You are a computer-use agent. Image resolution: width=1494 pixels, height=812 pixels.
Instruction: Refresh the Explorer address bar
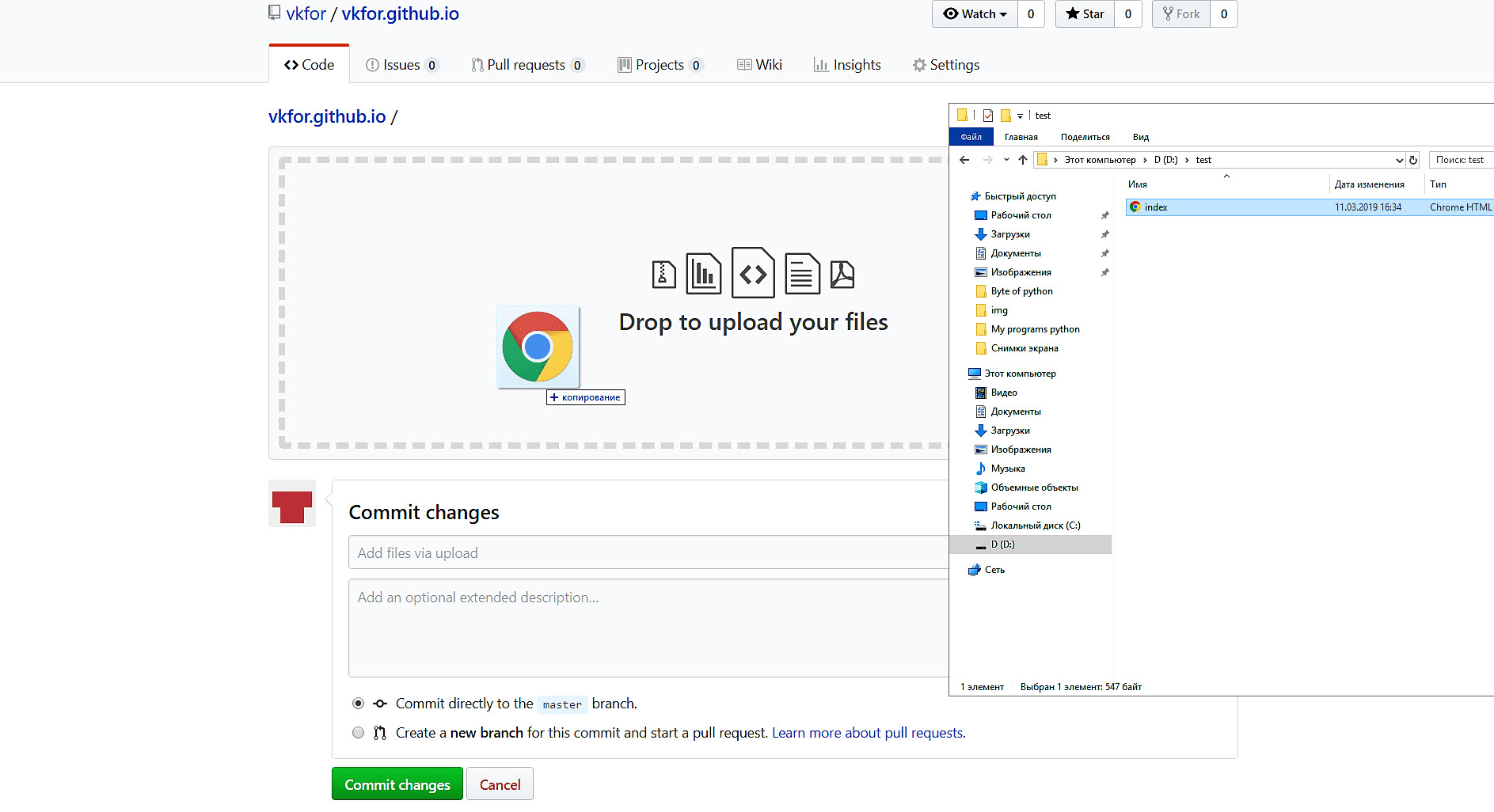pos(1413,160)
